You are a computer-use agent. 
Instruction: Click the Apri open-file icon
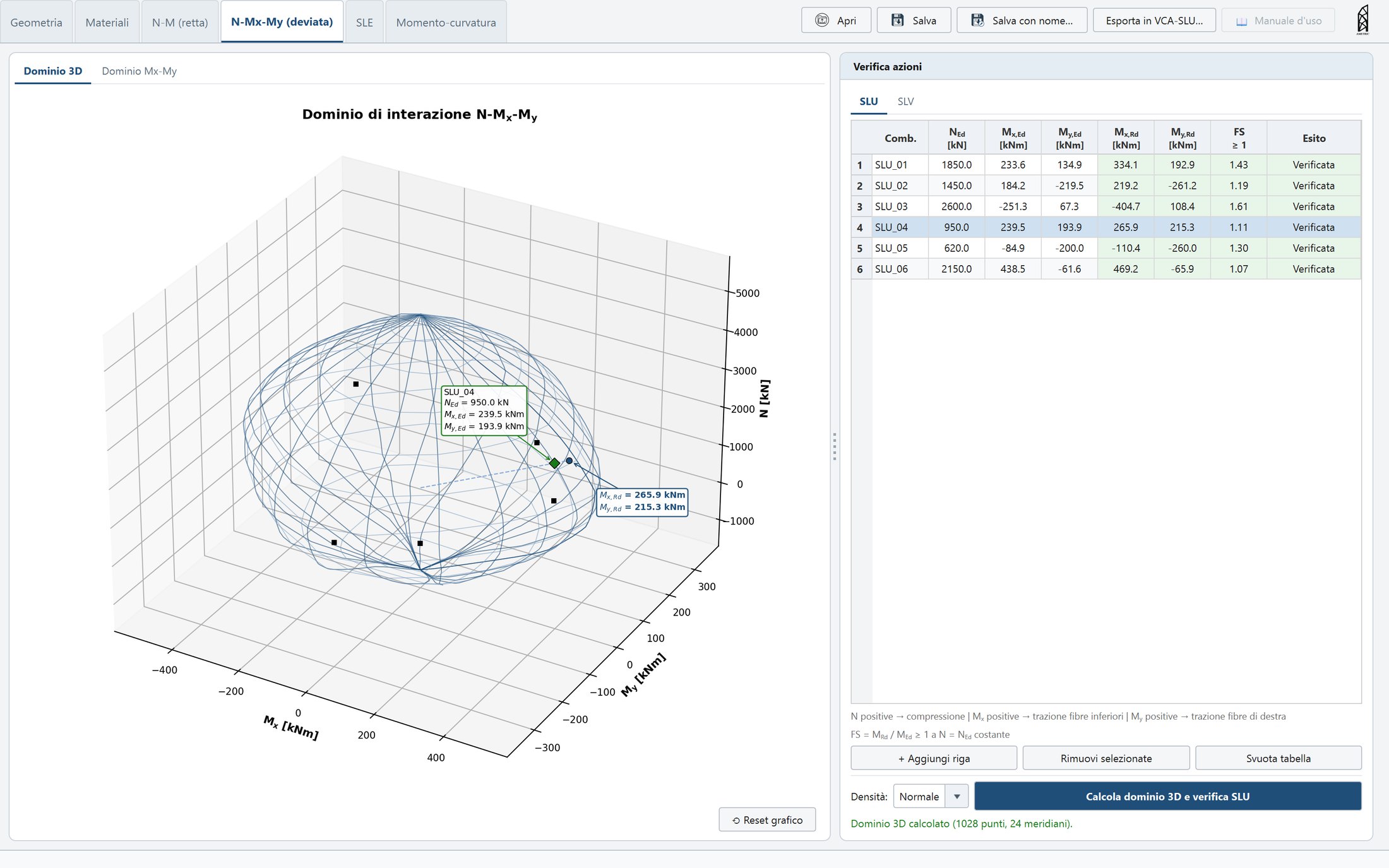[821, 20]
